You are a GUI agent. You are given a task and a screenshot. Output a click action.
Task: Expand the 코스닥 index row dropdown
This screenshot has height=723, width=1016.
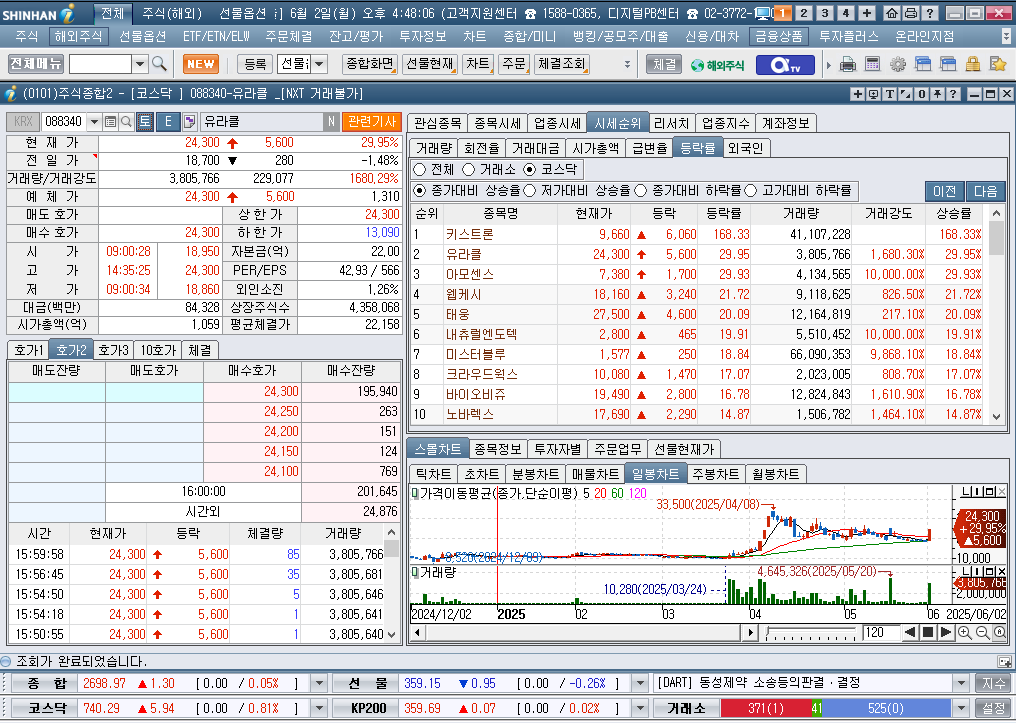point(319,708)
